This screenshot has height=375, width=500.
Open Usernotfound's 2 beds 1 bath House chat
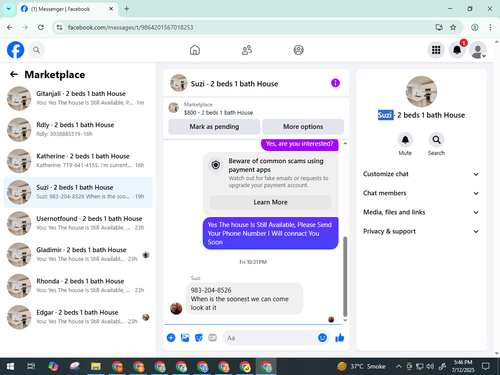tap(78, 223)
